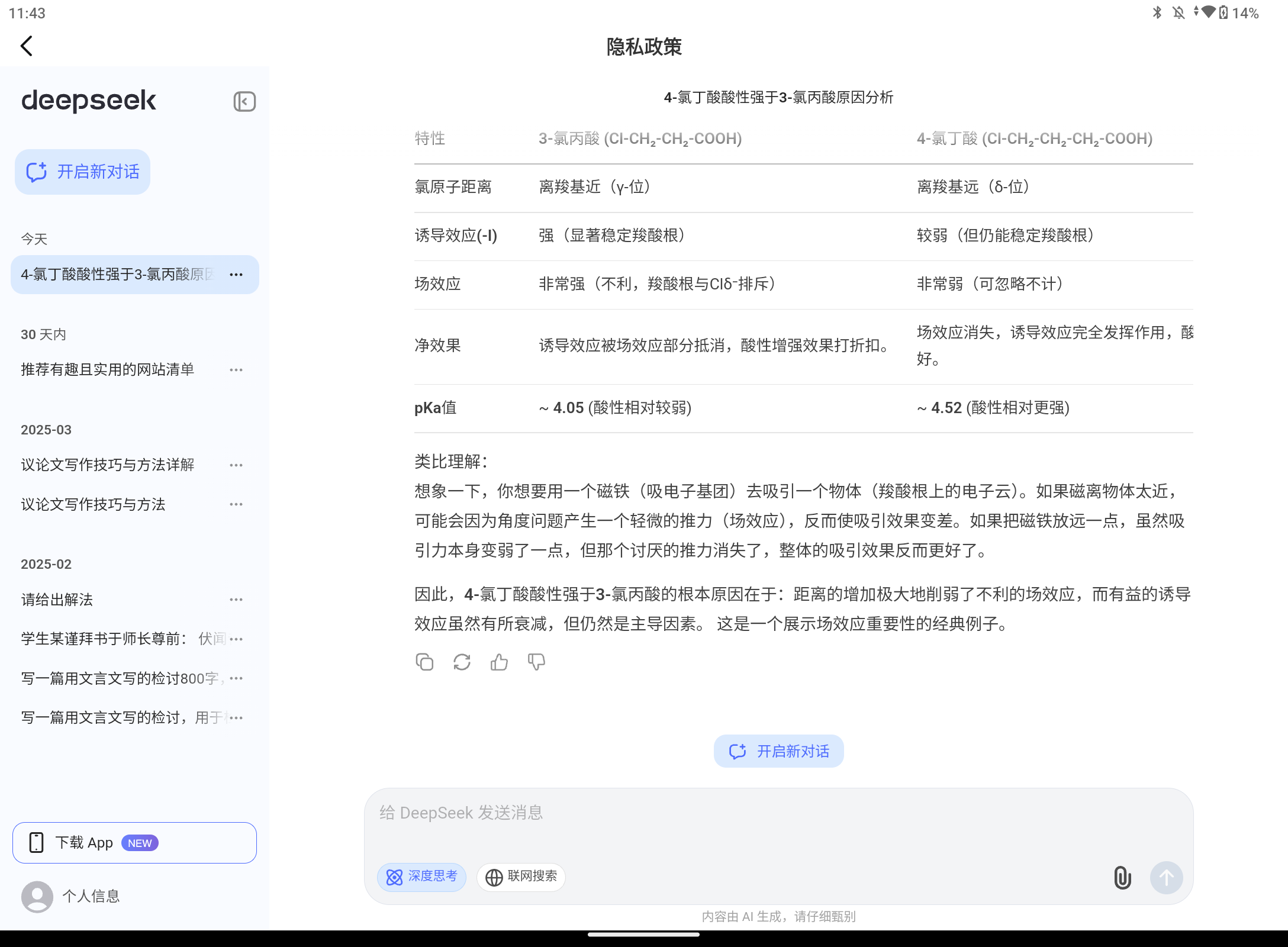Open 推荐有趣且实用的网站清单 conversation

pos(108,370)
